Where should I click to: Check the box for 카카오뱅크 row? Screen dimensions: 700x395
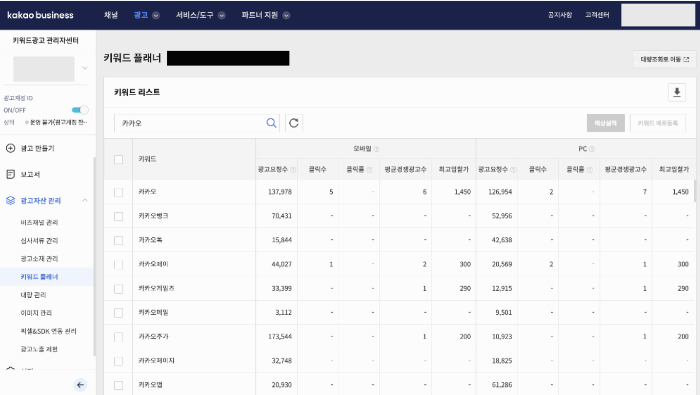[x=118, y=216]
